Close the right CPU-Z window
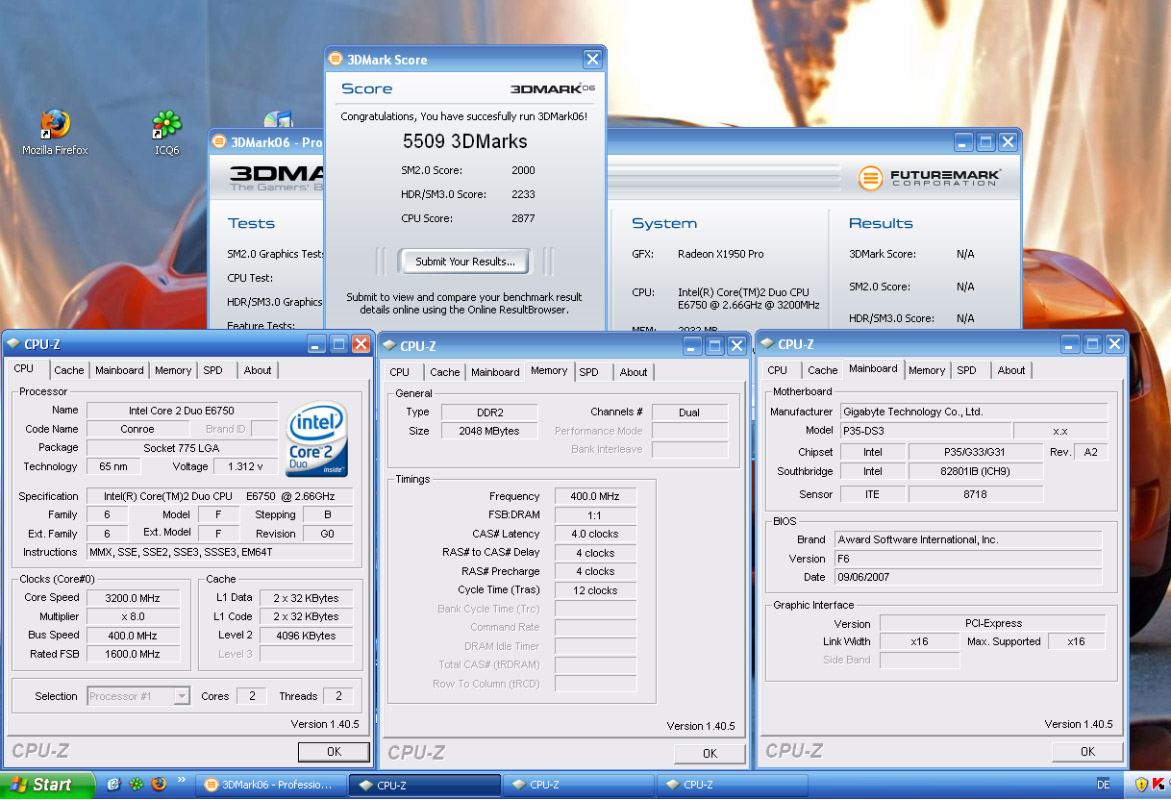The height and width of the screenshot is (800, 1171). pyautogui.click(x=1114, y=344)
